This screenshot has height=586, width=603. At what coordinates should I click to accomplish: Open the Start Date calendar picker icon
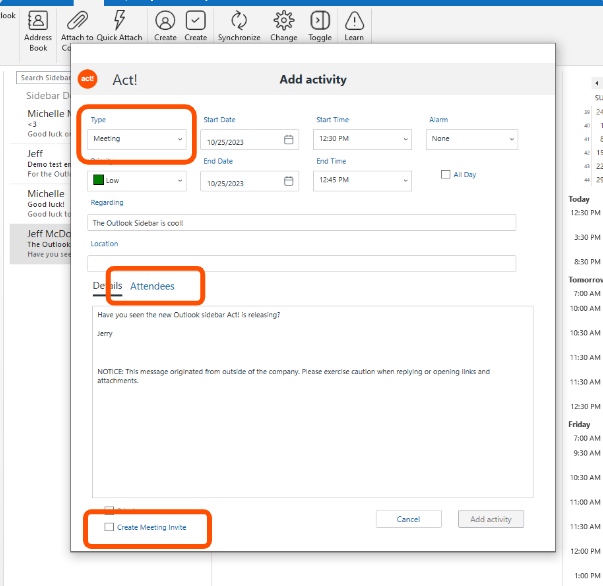[x=288, y=139]
